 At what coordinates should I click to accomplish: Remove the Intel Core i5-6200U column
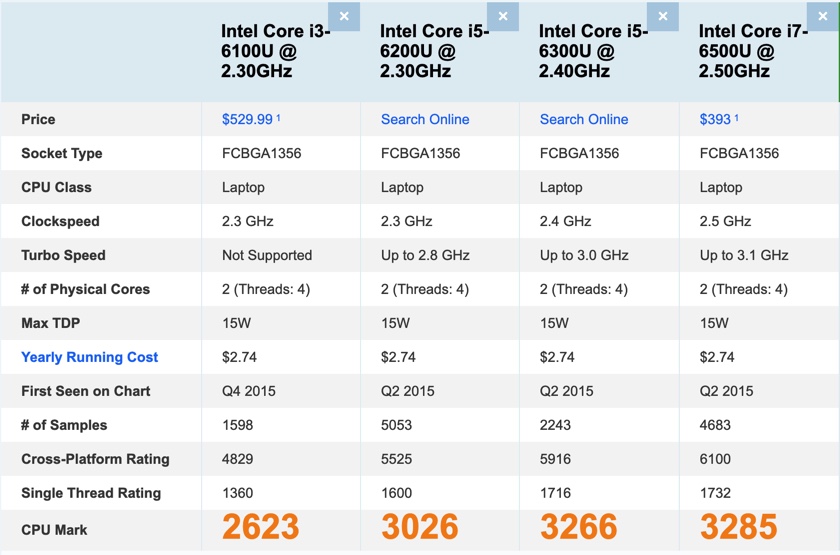point(503,16)
